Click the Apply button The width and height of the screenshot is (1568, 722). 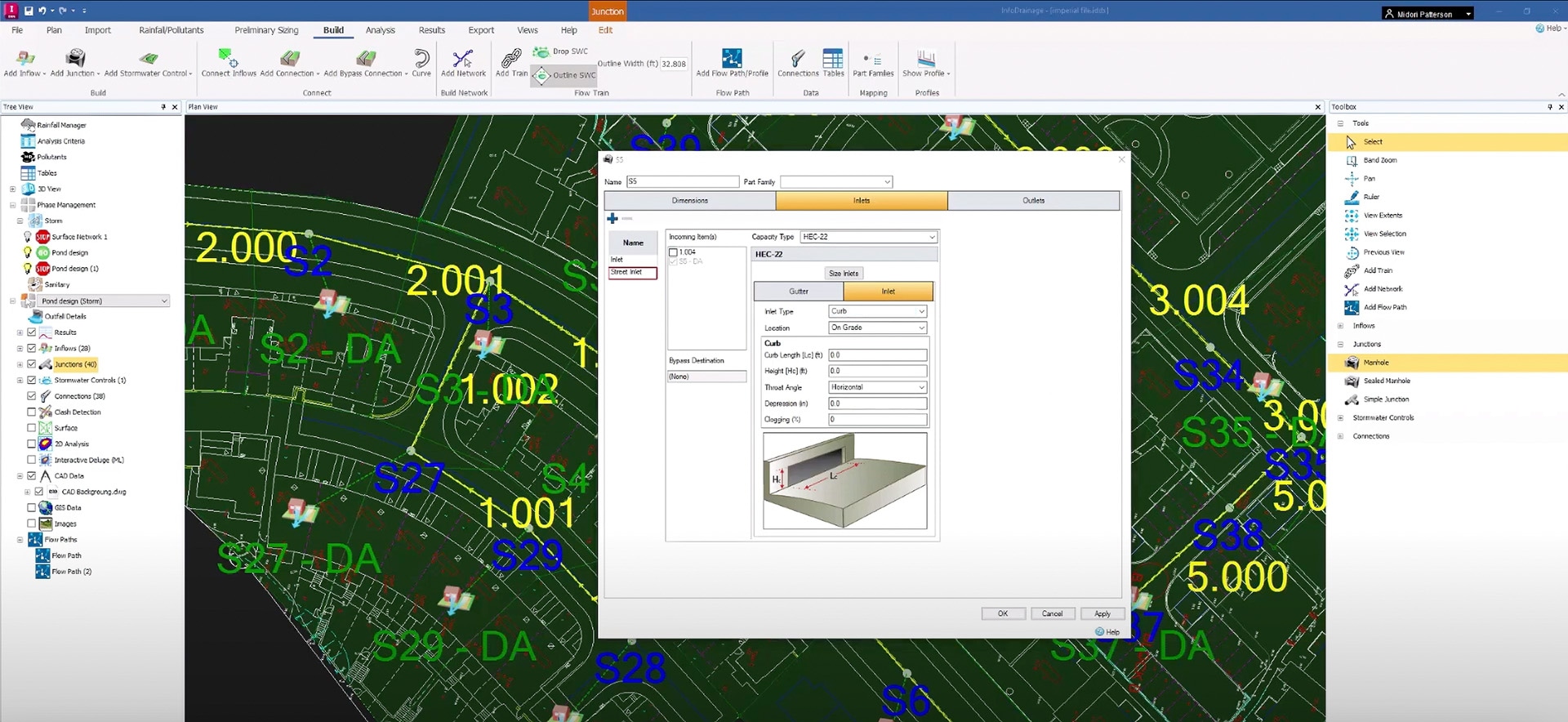1102,613
